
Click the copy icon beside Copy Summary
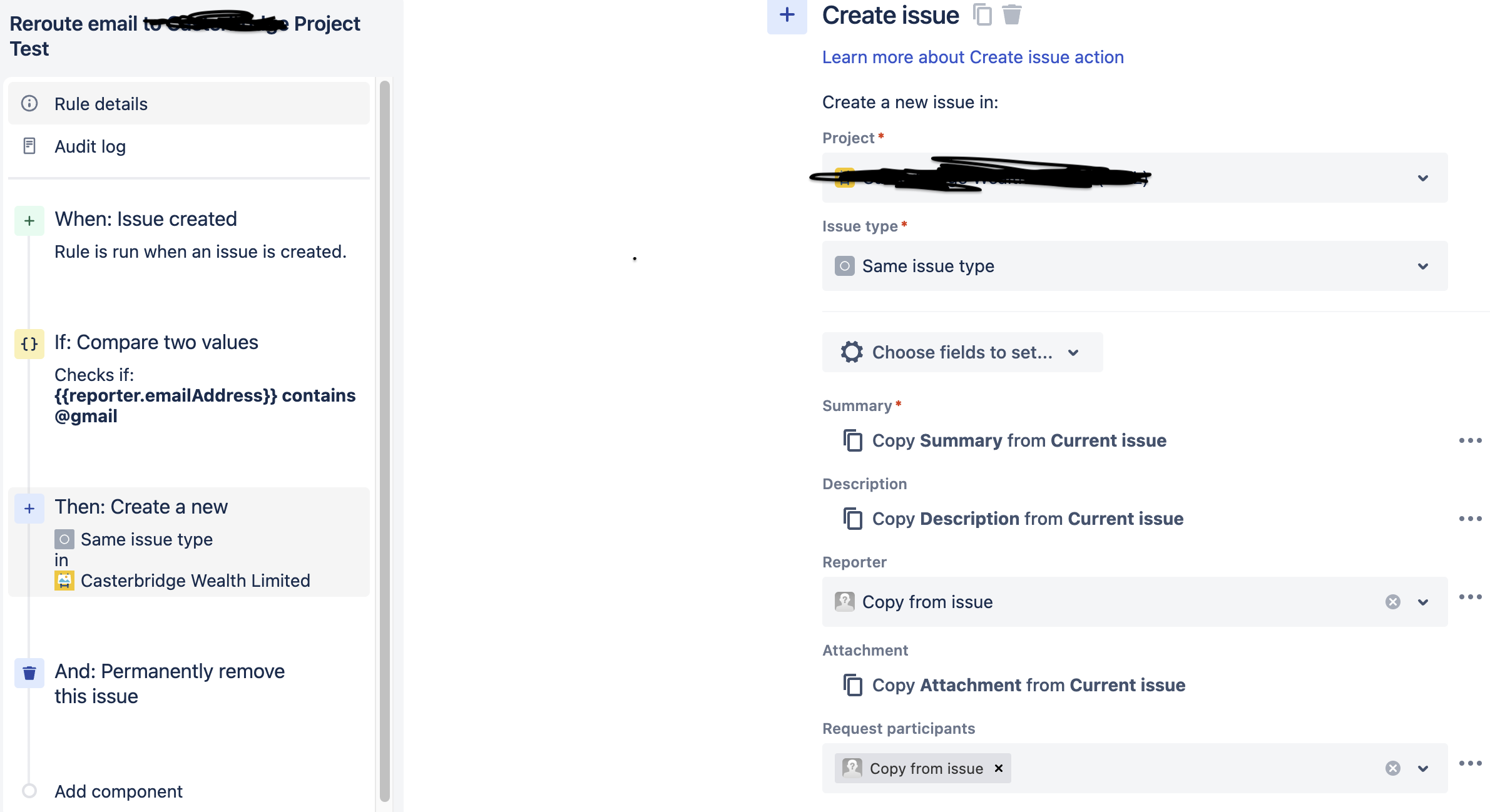click(x=853, y=440)
